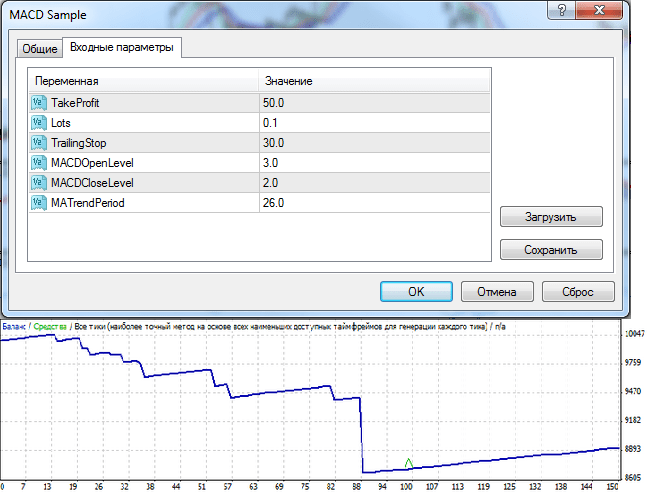Click the Сброс button
The height and width of the screenshot is (500, 649).
(578, 292)
